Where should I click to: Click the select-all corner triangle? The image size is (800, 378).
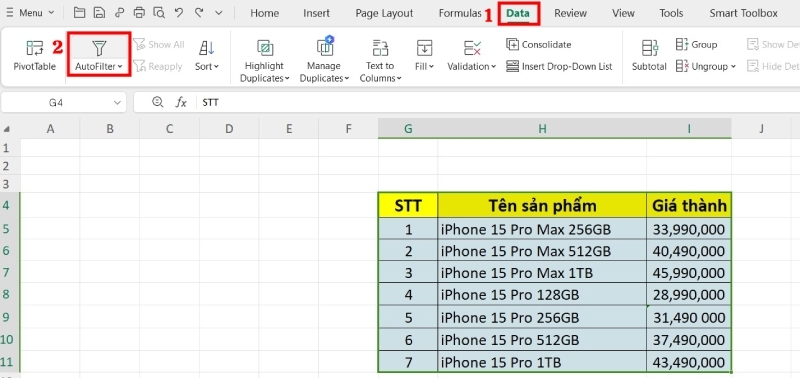pyautogui.click(x=7, y=129)
